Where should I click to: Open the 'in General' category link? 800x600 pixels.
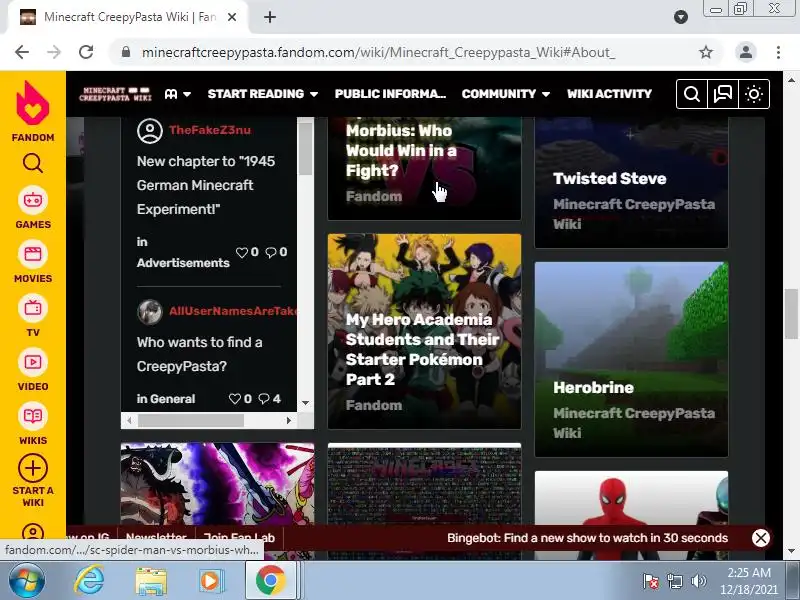pyautogui.click(x=166, y=399)
